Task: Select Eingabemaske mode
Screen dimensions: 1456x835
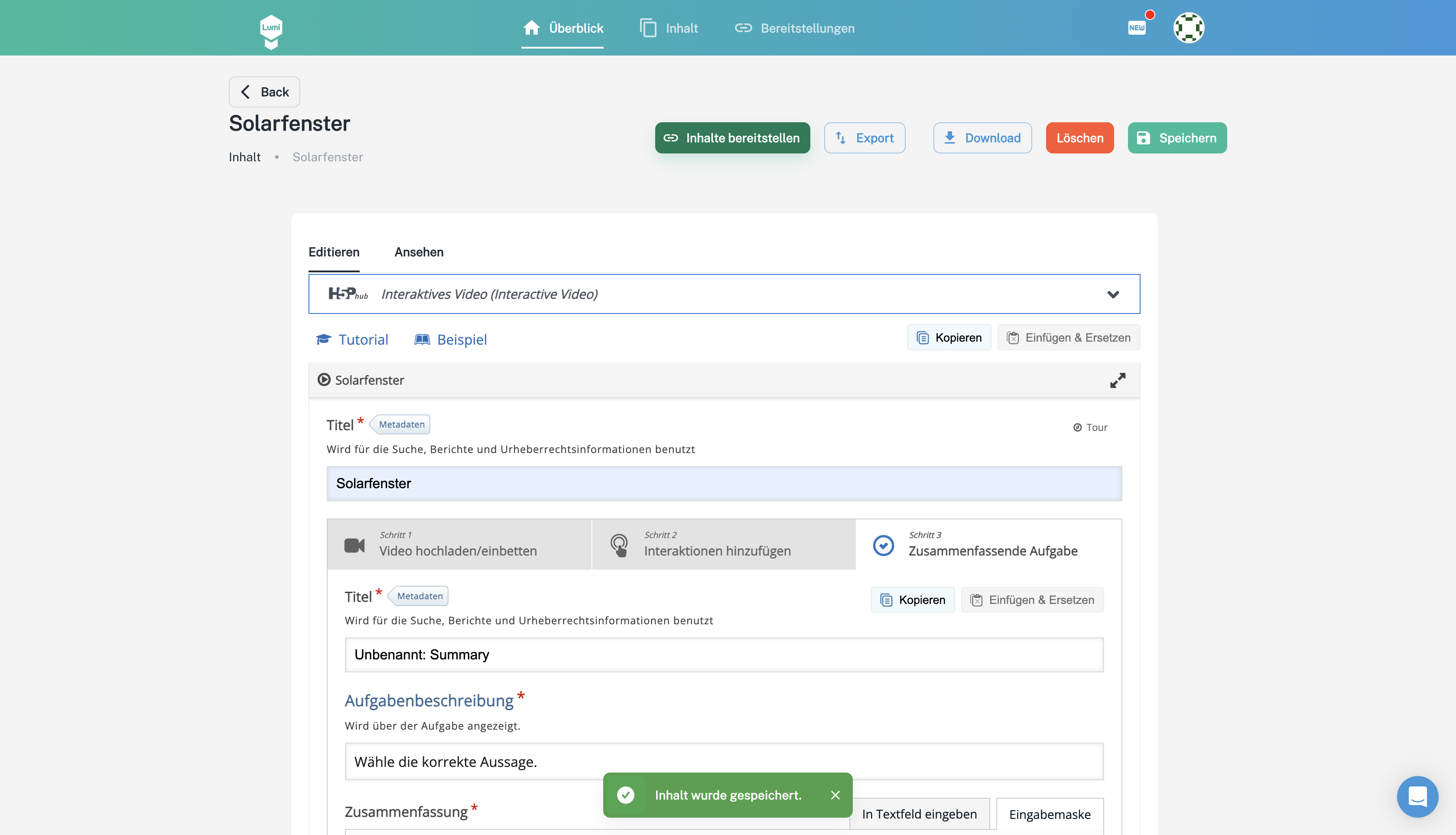Action: [x=1050, y=814]
